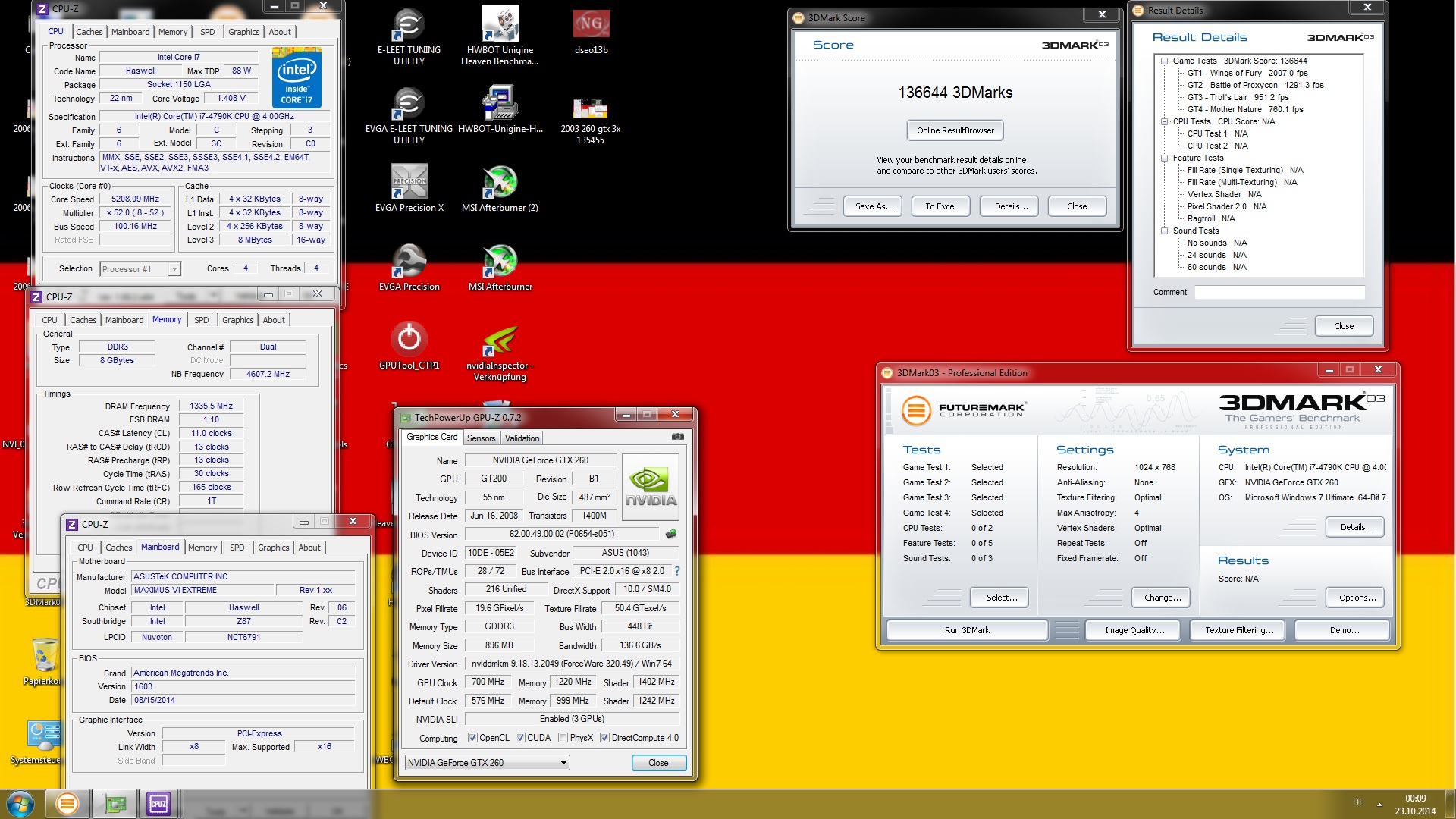Click Details... in 3DMark03 System section
Viewport: 1456px width, 819px height.
[x=1356, y=527]
